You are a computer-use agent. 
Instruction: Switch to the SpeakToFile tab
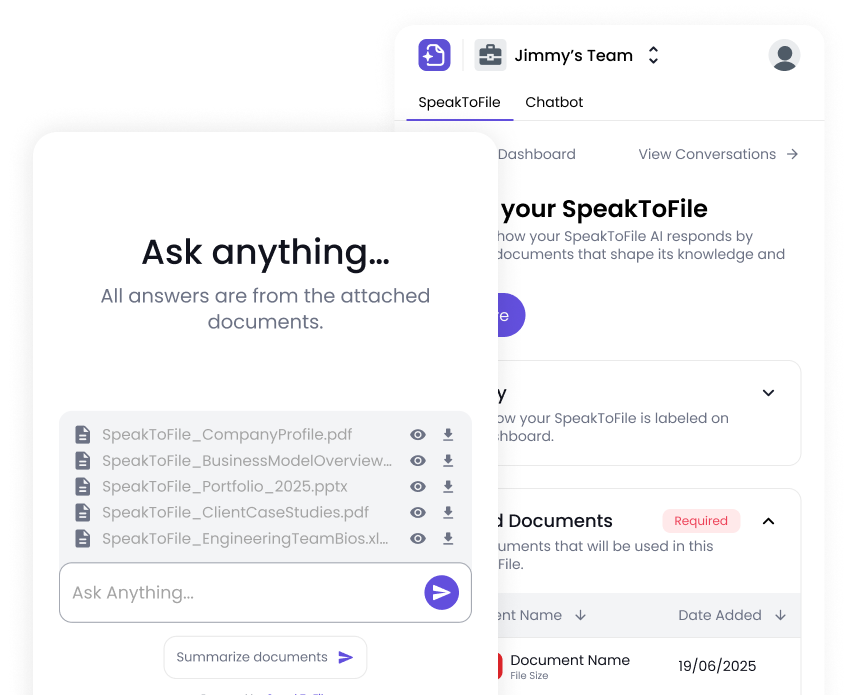click(459, 102)
